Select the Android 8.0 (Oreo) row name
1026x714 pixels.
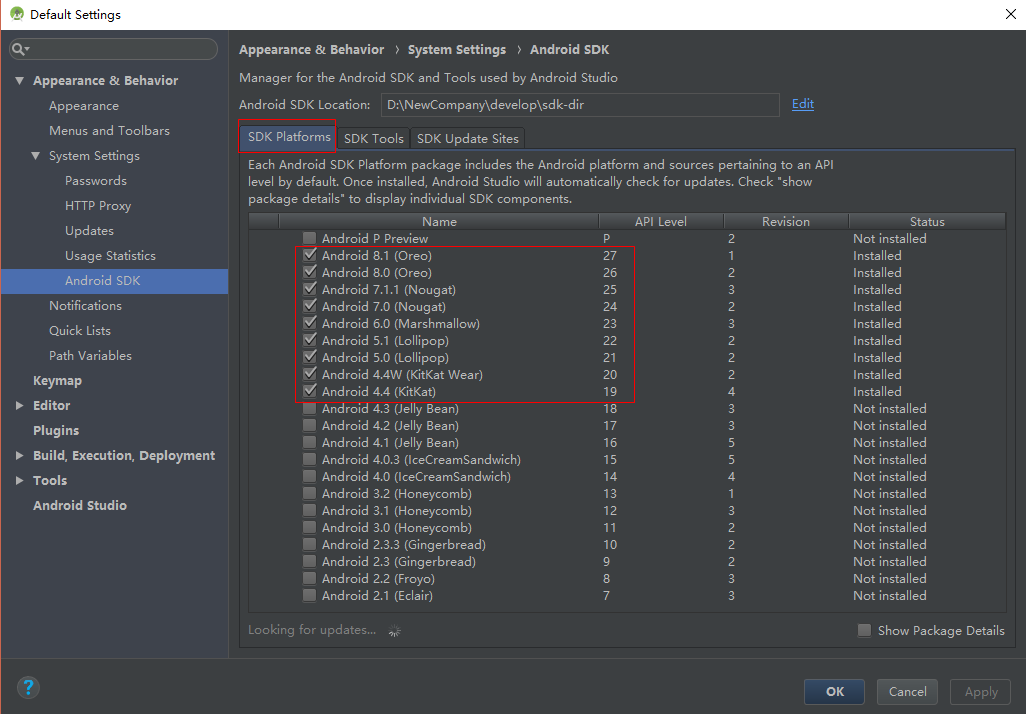point(376,272)
